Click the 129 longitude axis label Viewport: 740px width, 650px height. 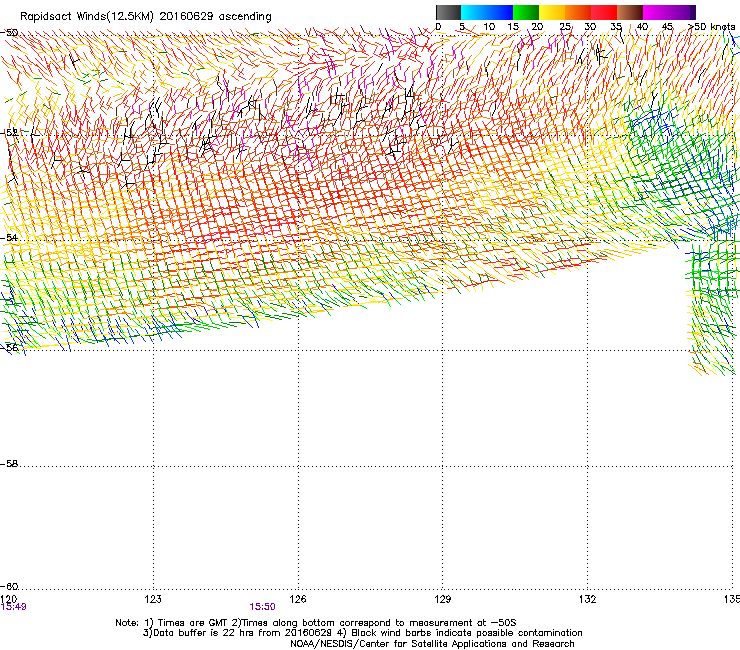pos(443,599)
